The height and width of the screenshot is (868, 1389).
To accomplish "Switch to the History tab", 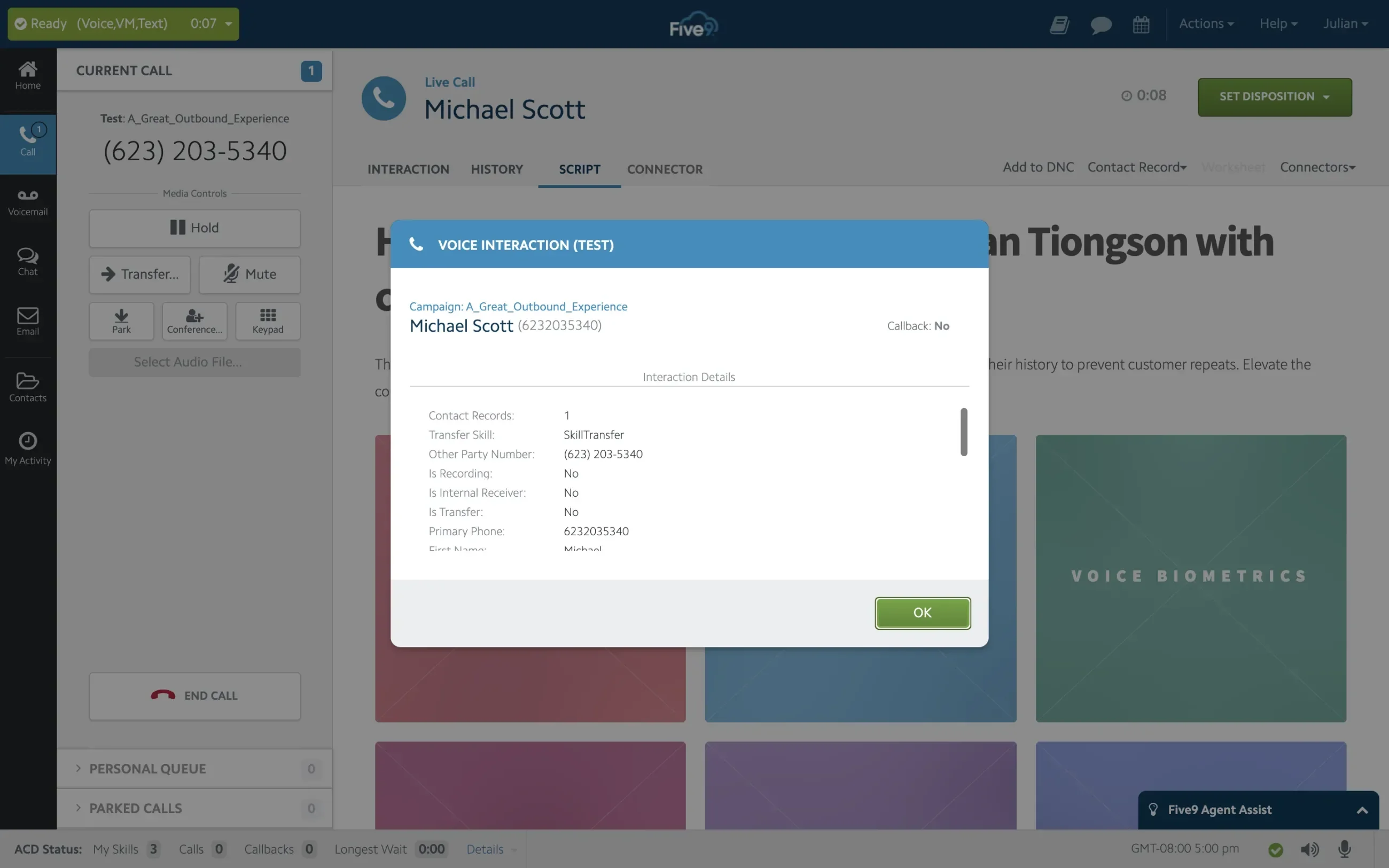I will (496, 169).
